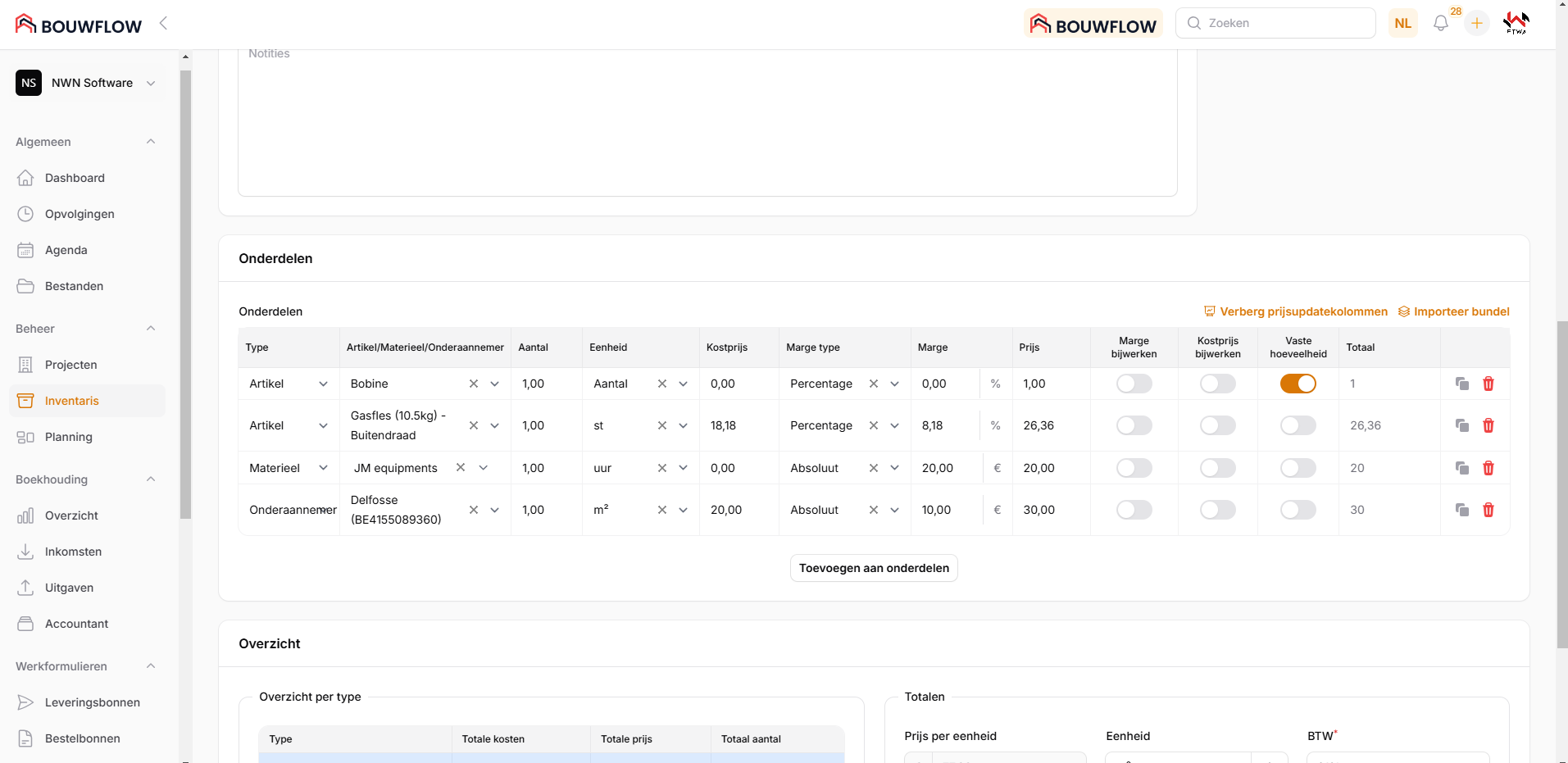Duplicate the JM equipments row

coord(1461,468)
